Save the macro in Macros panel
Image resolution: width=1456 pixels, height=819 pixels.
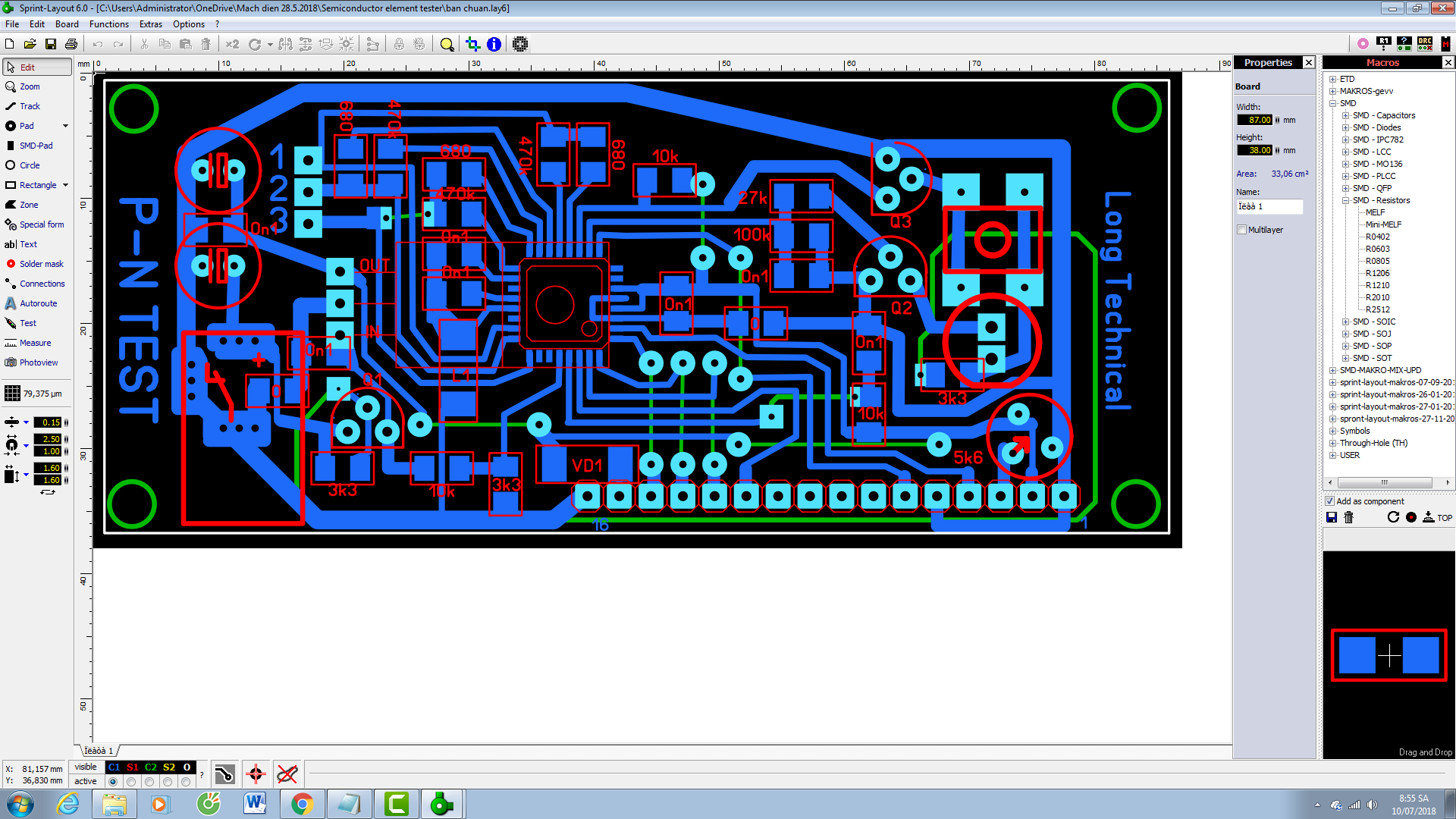click(1331, 517)
